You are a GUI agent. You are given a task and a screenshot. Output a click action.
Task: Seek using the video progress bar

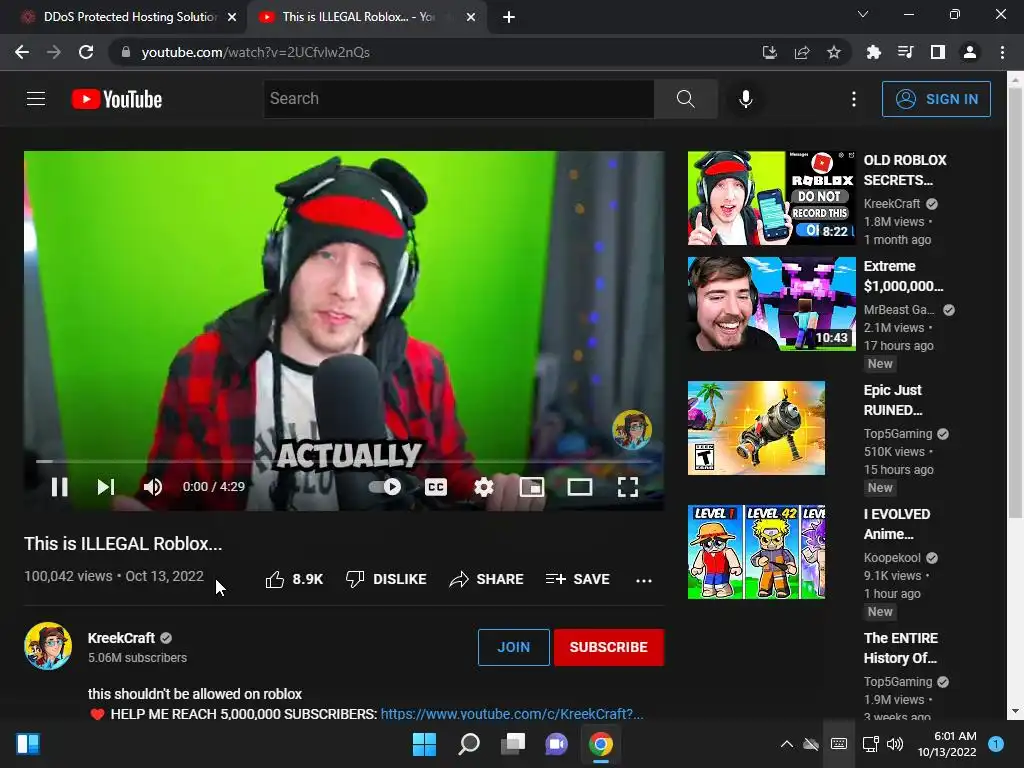coord(344,461)
